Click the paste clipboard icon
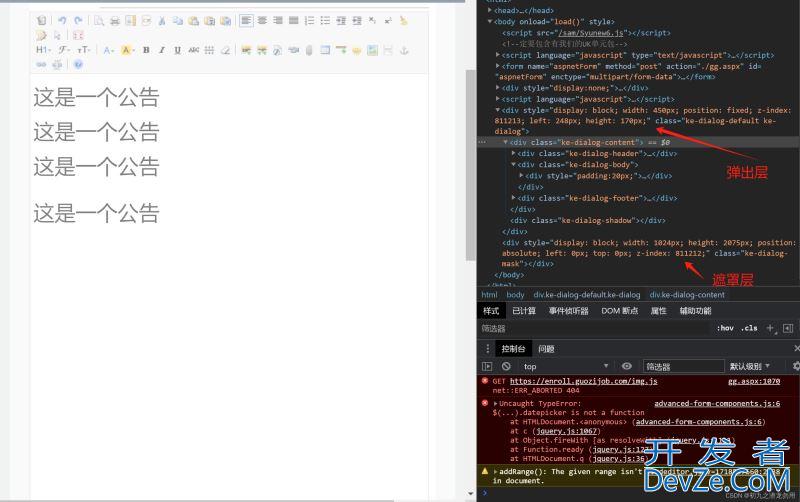This screenshot has width=800, height=502. tap(193, 20)
